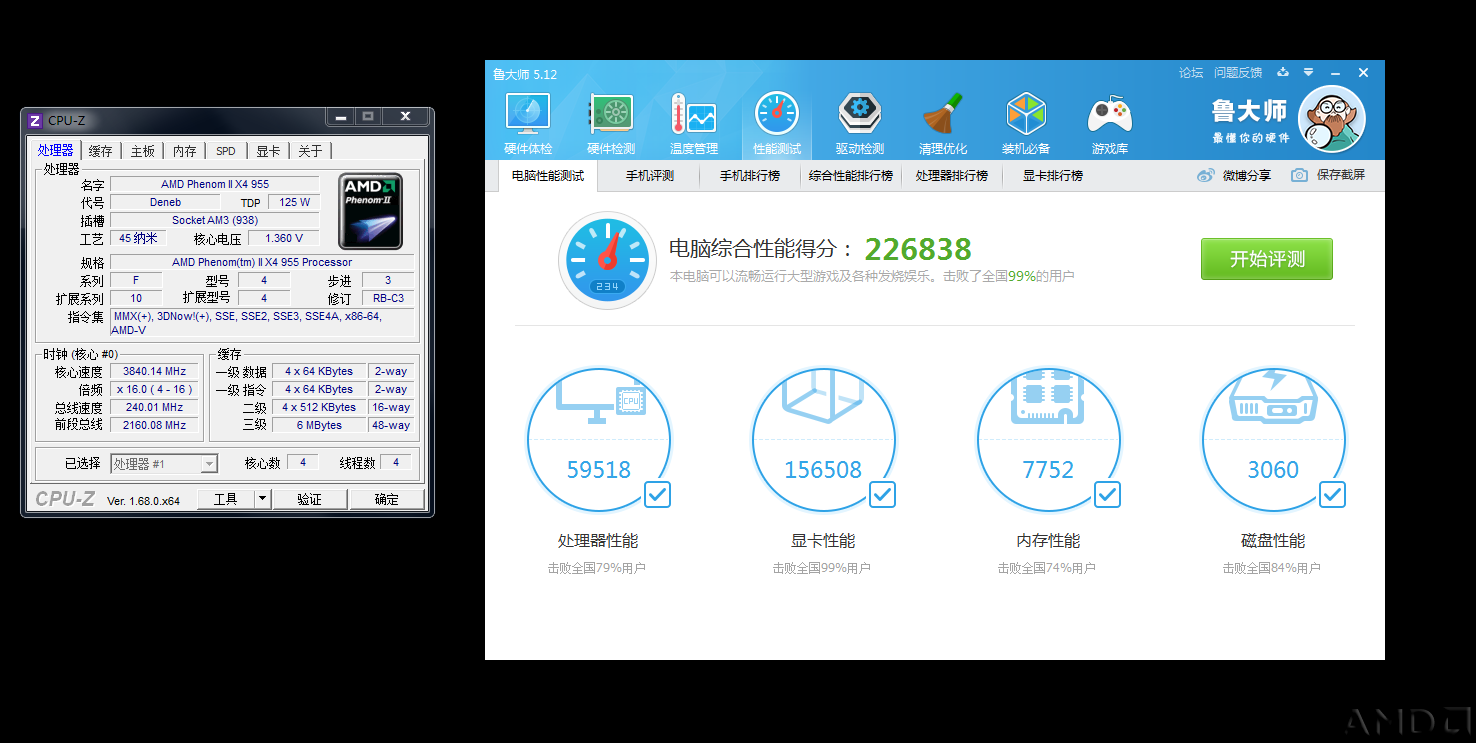Click CPU-Z 工具 button
The width and height of the screenshot is (1476, 743).
point(226,499)
